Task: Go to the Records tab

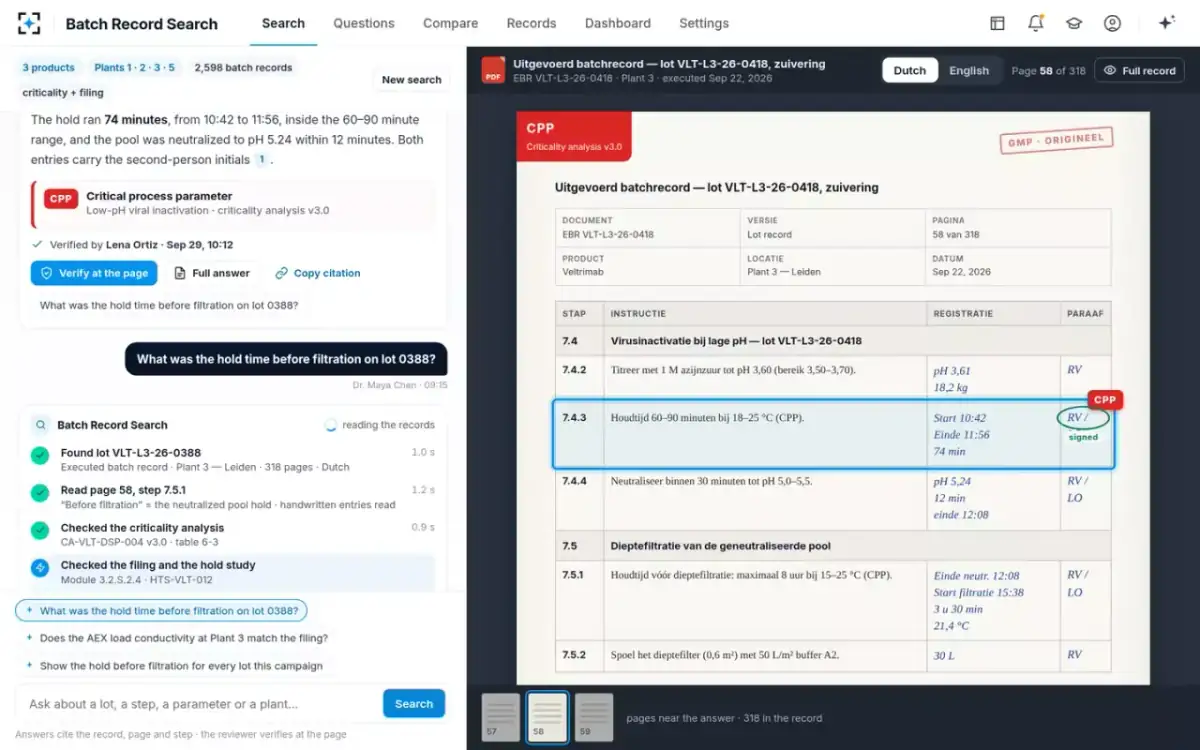Action: tap(531, 23)
